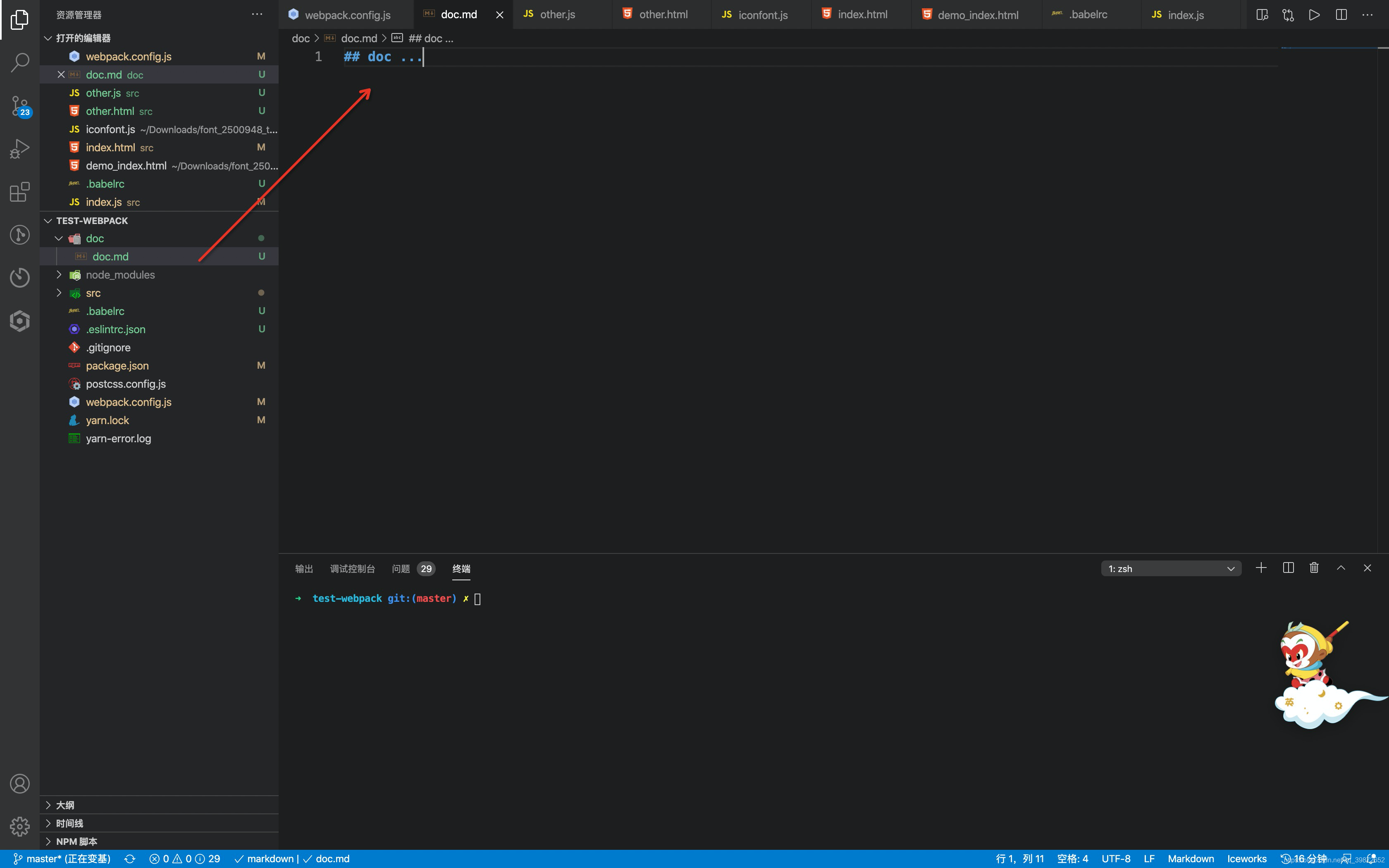Switch to iconfont.js editor tab
The width and height of the screenshot is (1389, 868).
coord(761,15)
